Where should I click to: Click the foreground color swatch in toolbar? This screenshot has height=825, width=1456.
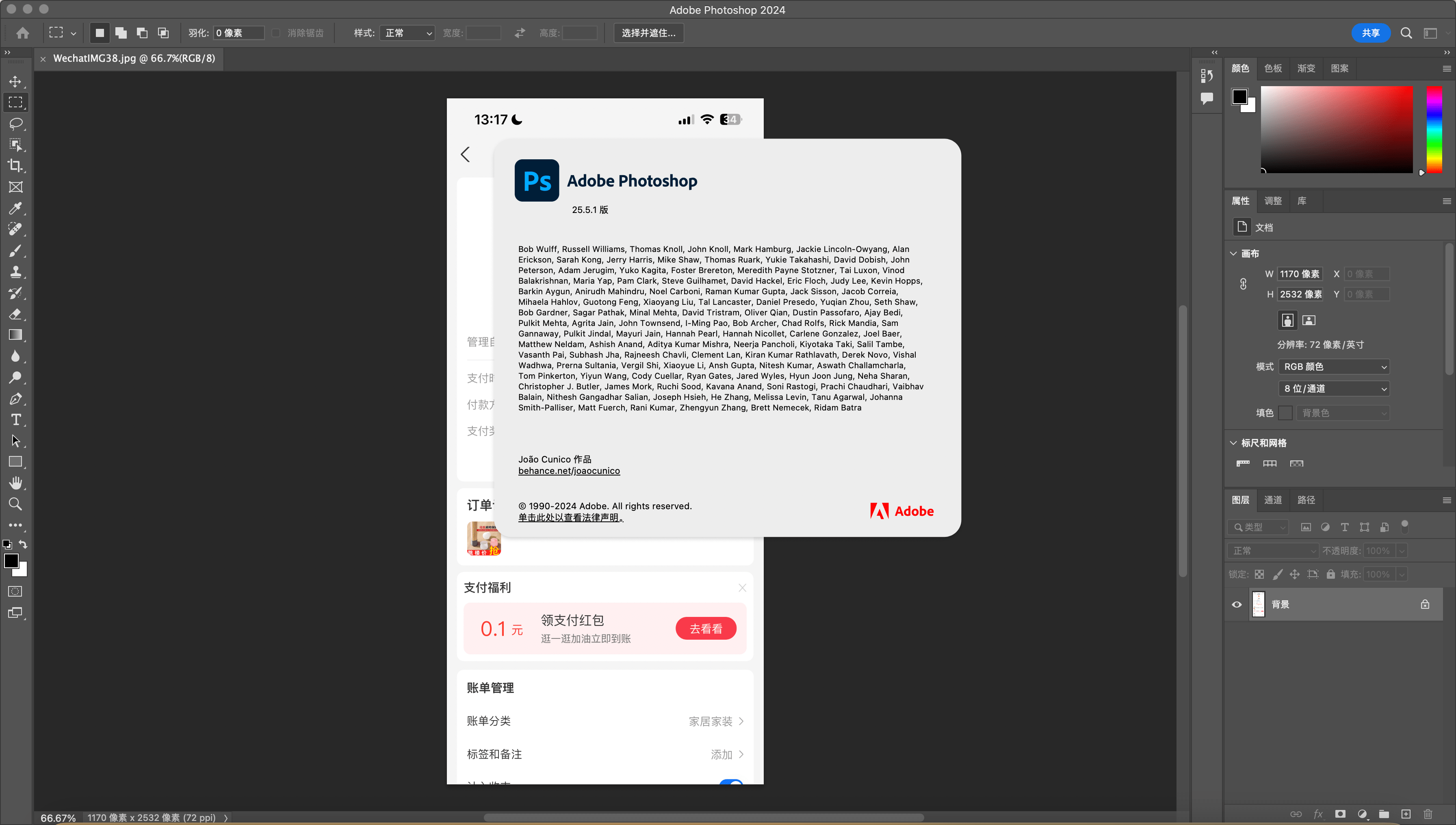coord(11,561)
